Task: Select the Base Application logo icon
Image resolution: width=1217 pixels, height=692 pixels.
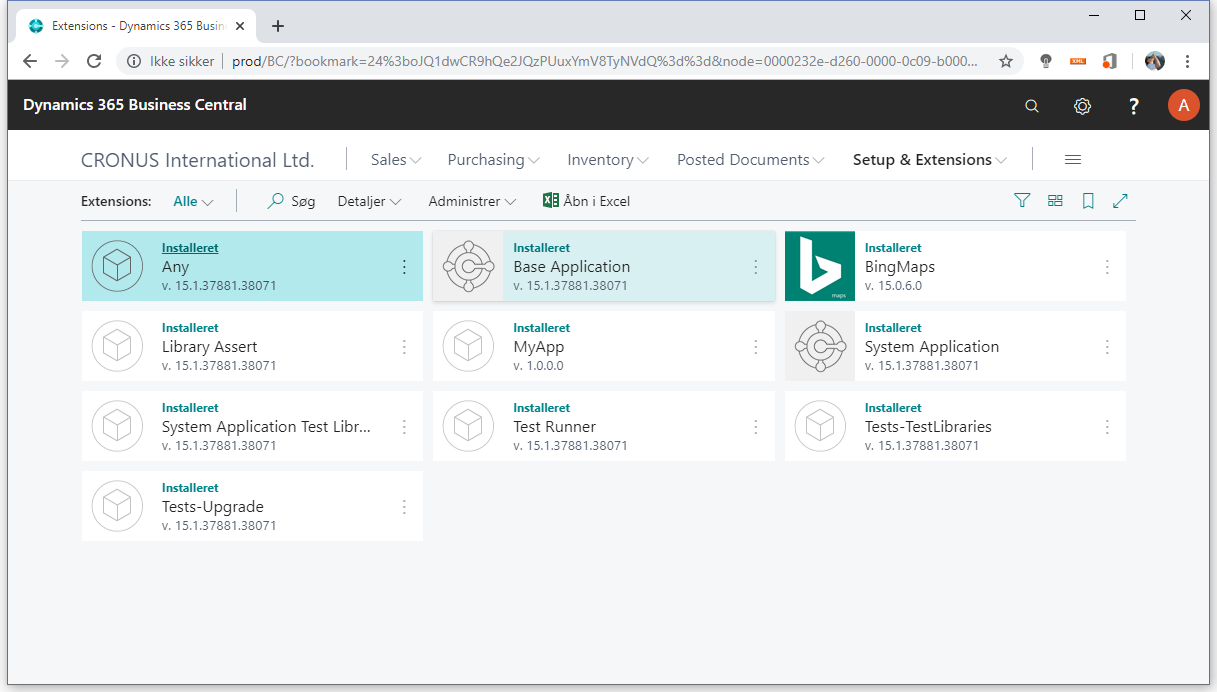Action: point(468,266)
